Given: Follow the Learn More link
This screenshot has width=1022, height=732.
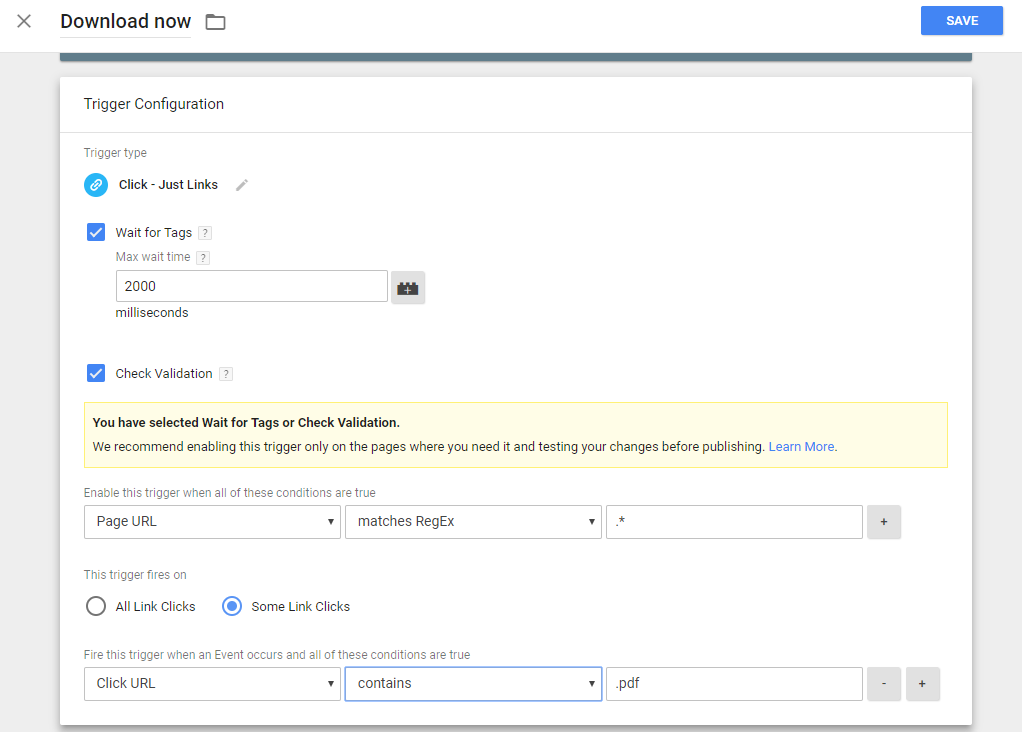Looking at the screenshot, I should click(x=801, y=447).
